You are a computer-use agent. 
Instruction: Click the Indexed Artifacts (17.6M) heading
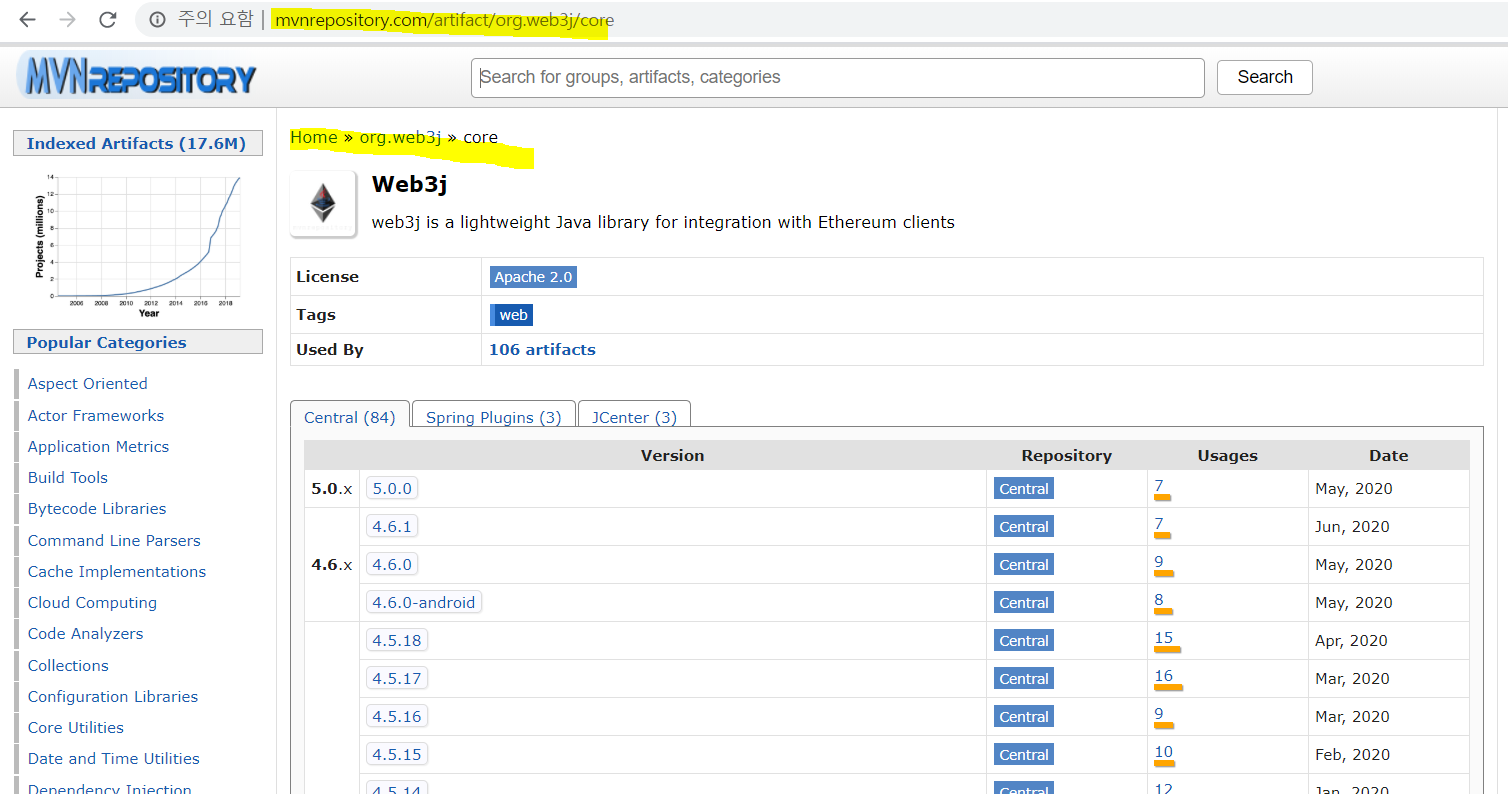click(136, 144)
